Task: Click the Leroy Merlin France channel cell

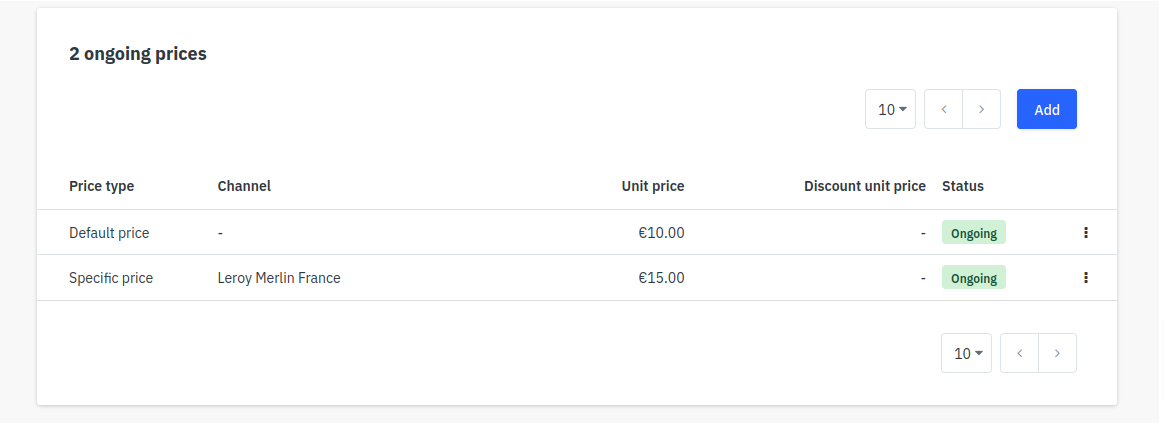Action: [x=279, y=278]
